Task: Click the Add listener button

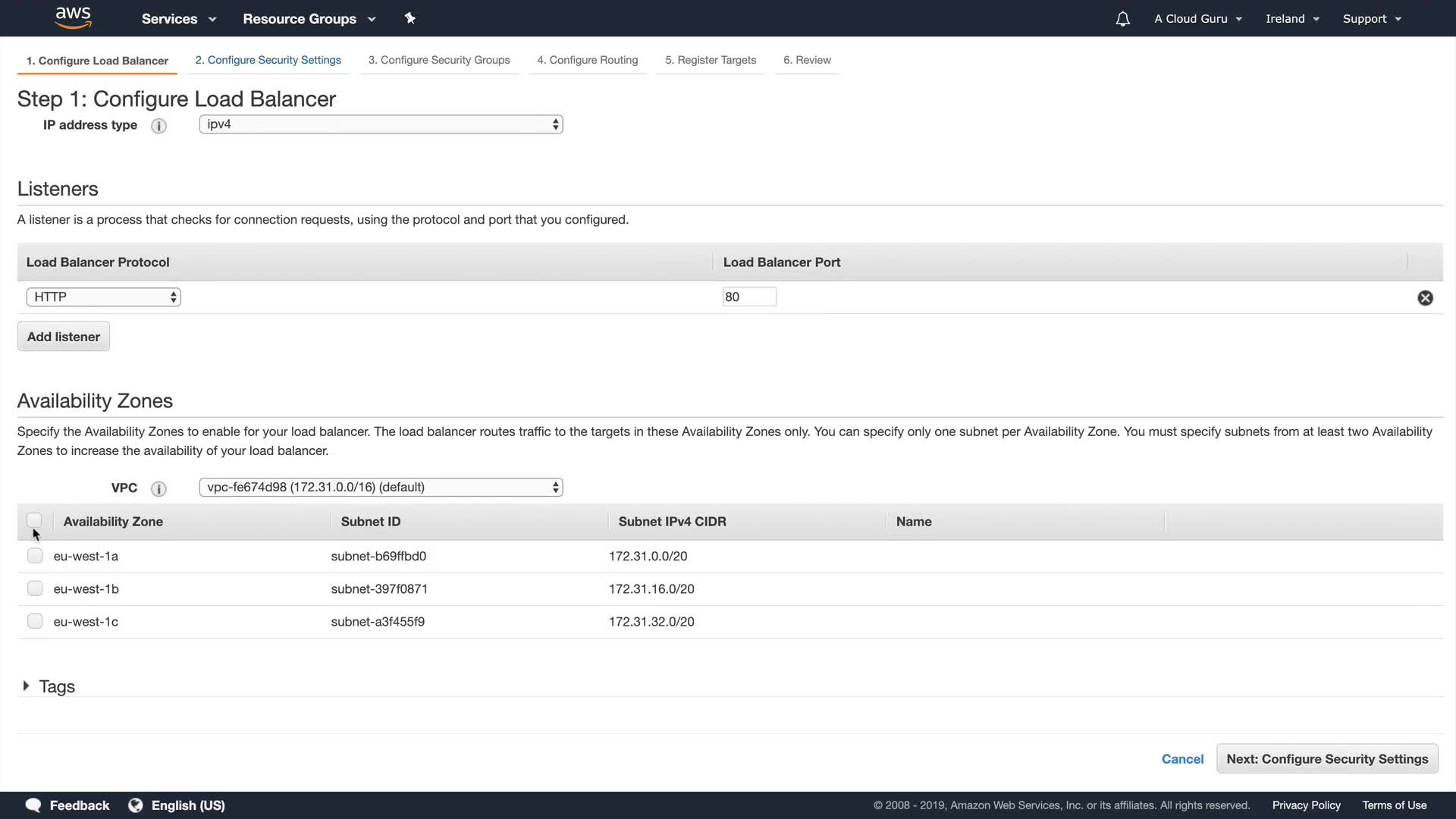Action: 64,337
